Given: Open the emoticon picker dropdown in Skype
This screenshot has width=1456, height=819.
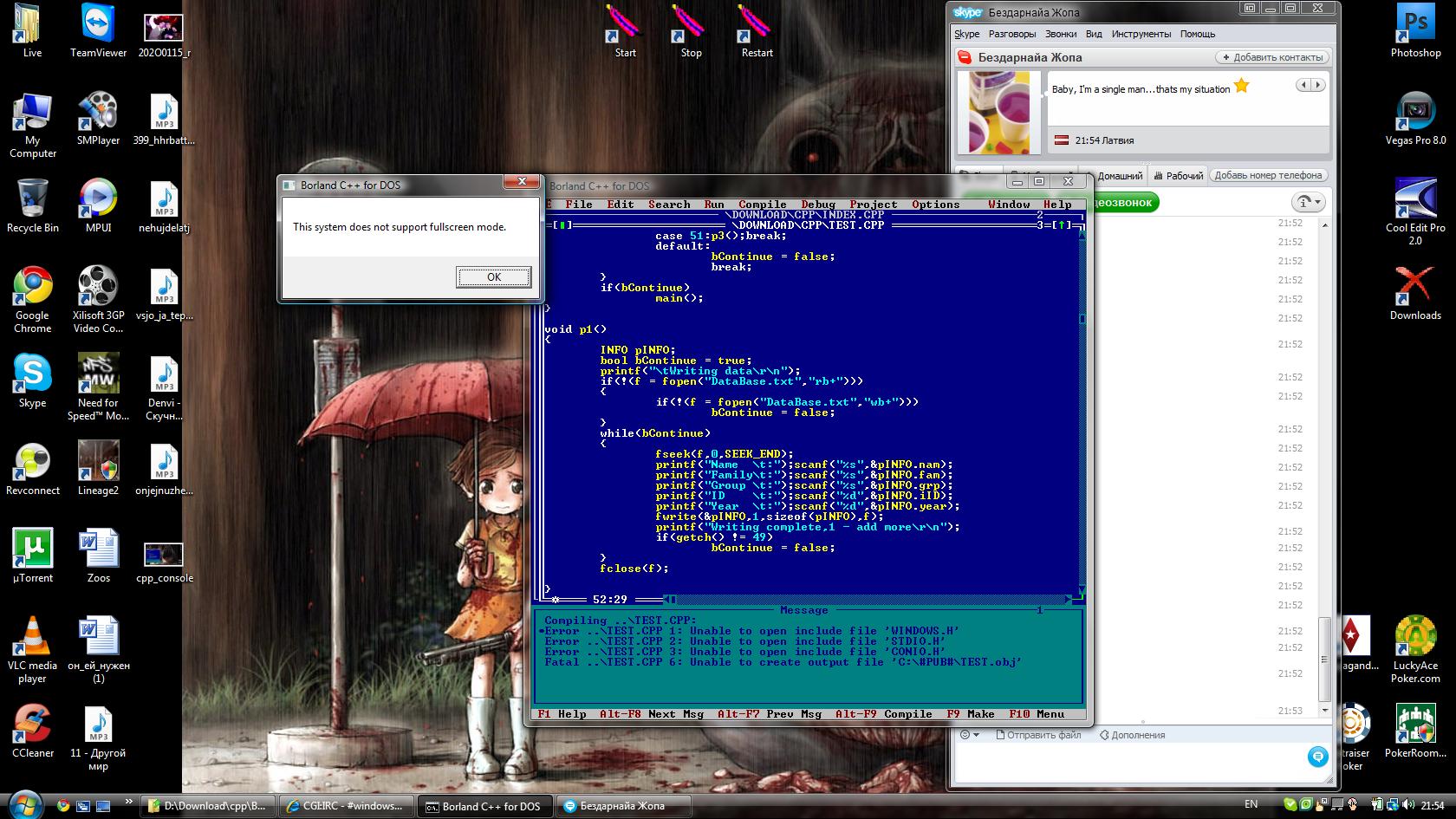Looking at the screenshot, I should pyautogui.click(x=970, y=735).
